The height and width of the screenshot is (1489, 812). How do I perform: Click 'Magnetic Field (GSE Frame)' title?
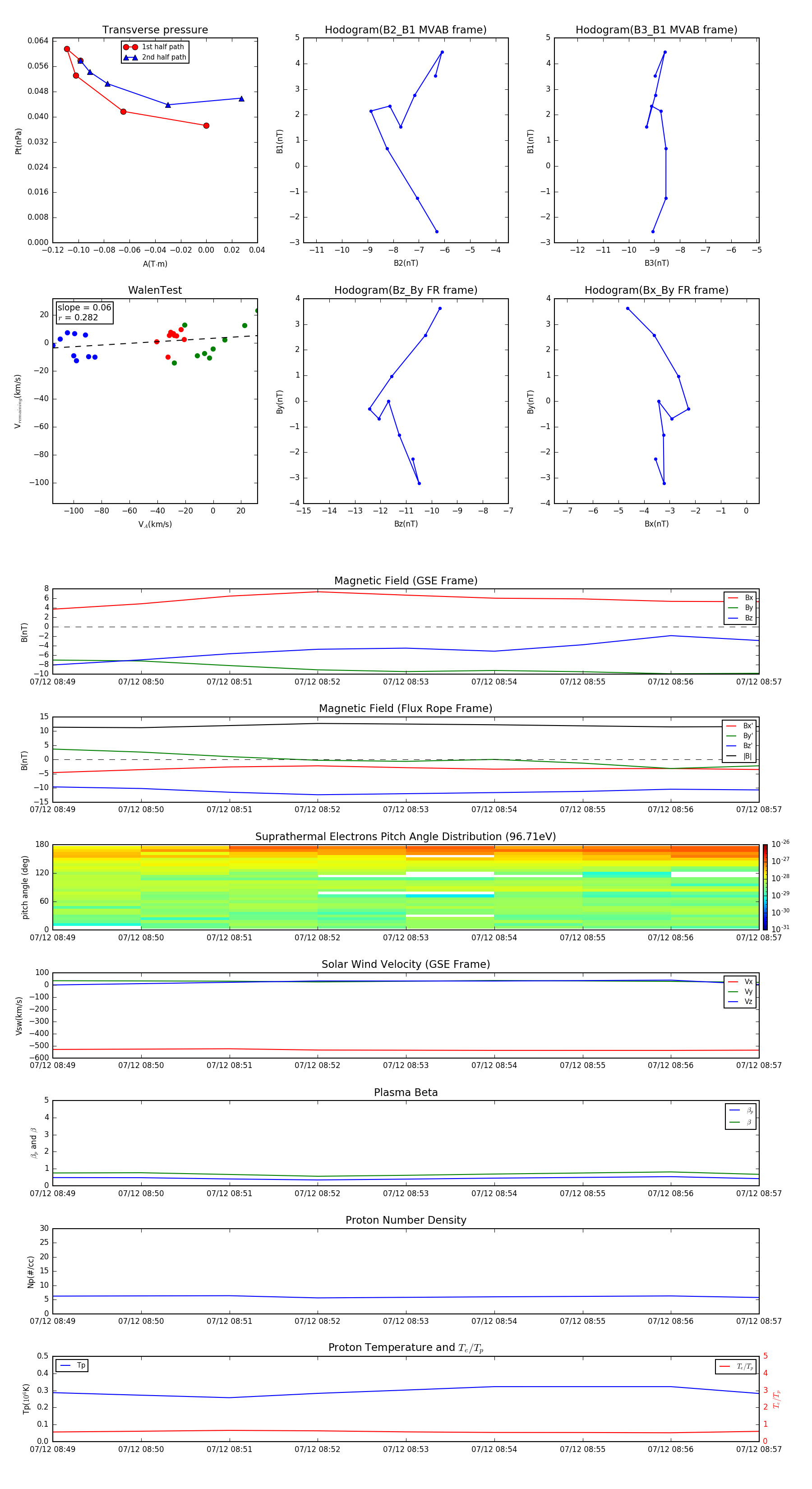click(x=406, y=581)
